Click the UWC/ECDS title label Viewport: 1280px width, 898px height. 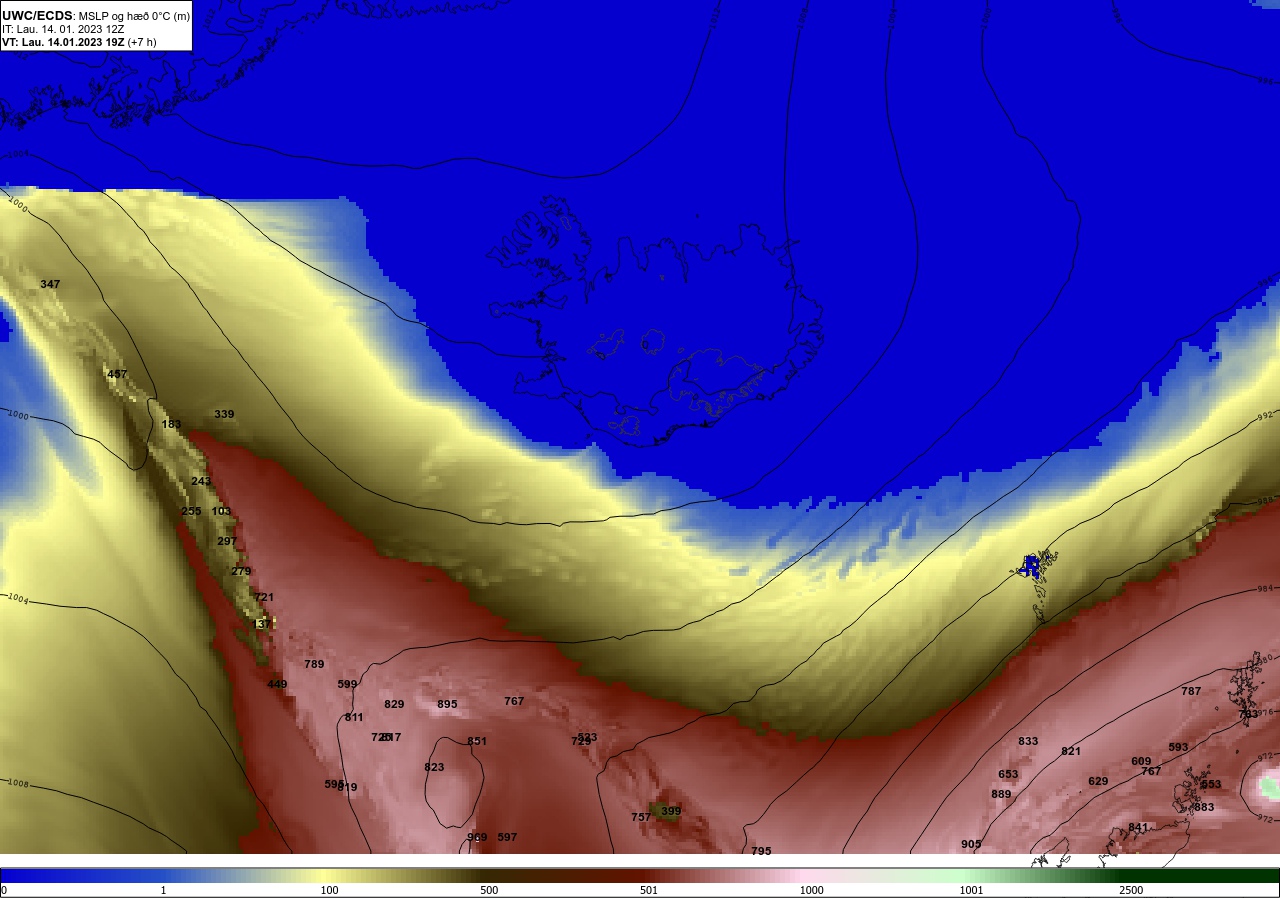[37, 16]
